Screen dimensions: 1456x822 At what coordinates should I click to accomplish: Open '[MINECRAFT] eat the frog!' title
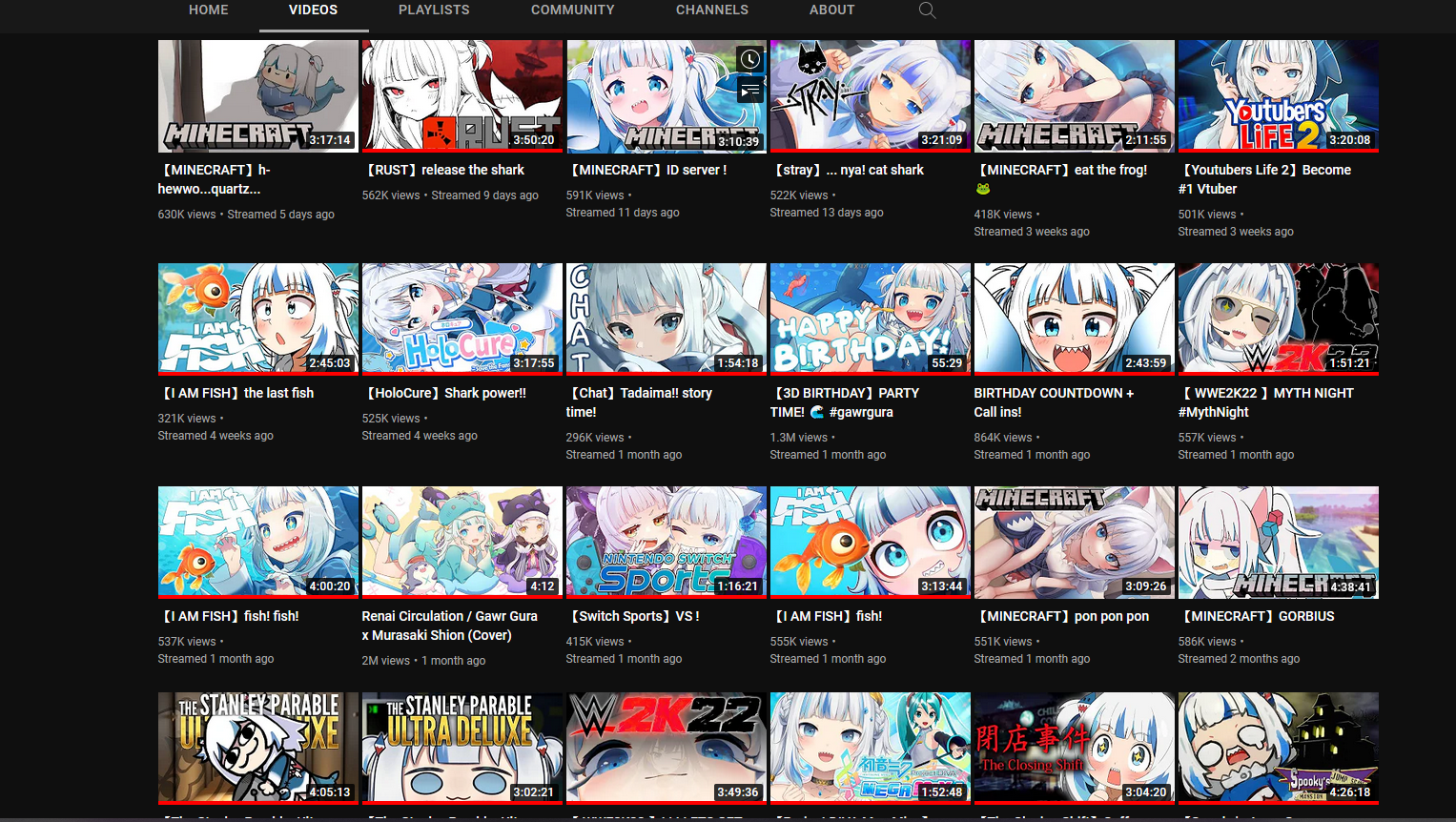1060,178
